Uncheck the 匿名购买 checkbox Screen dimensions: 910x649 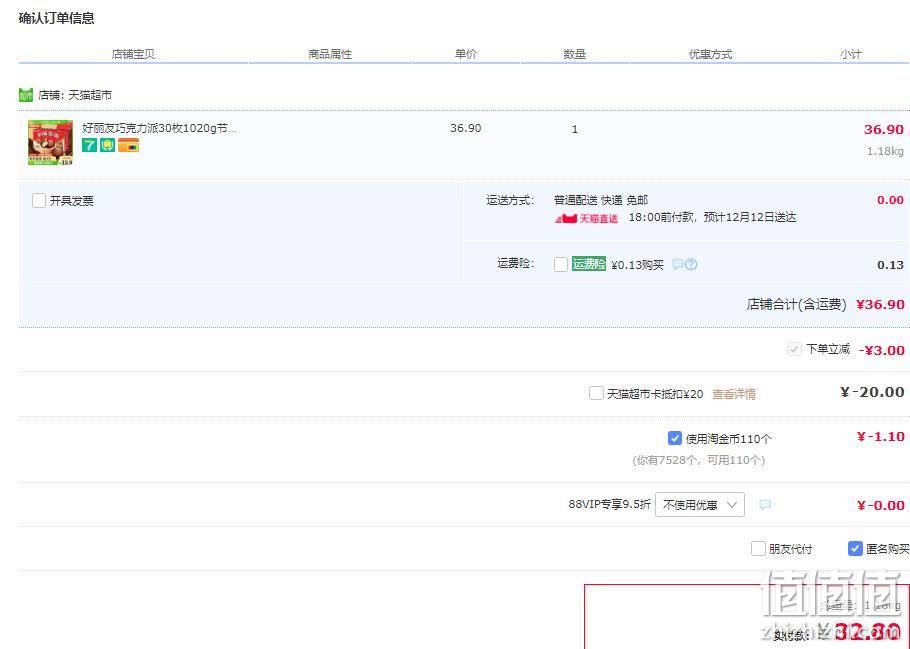pos(855,549)
